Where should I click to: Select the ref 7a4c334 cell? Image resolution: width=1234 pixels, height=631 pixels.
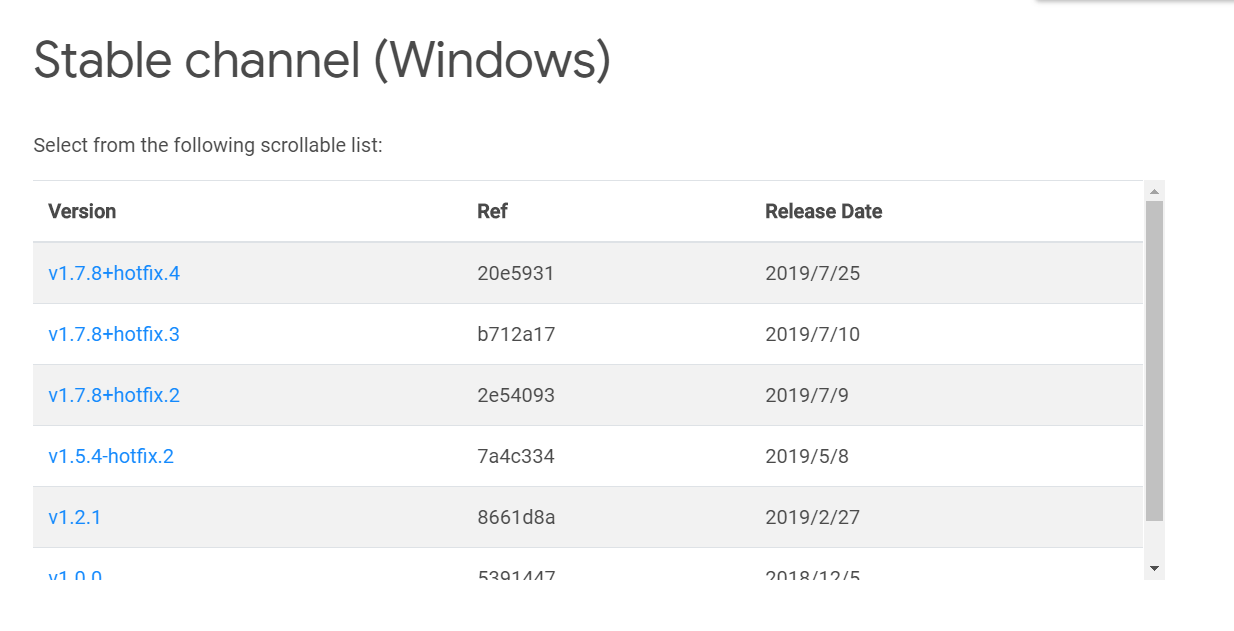coord(516,456)
